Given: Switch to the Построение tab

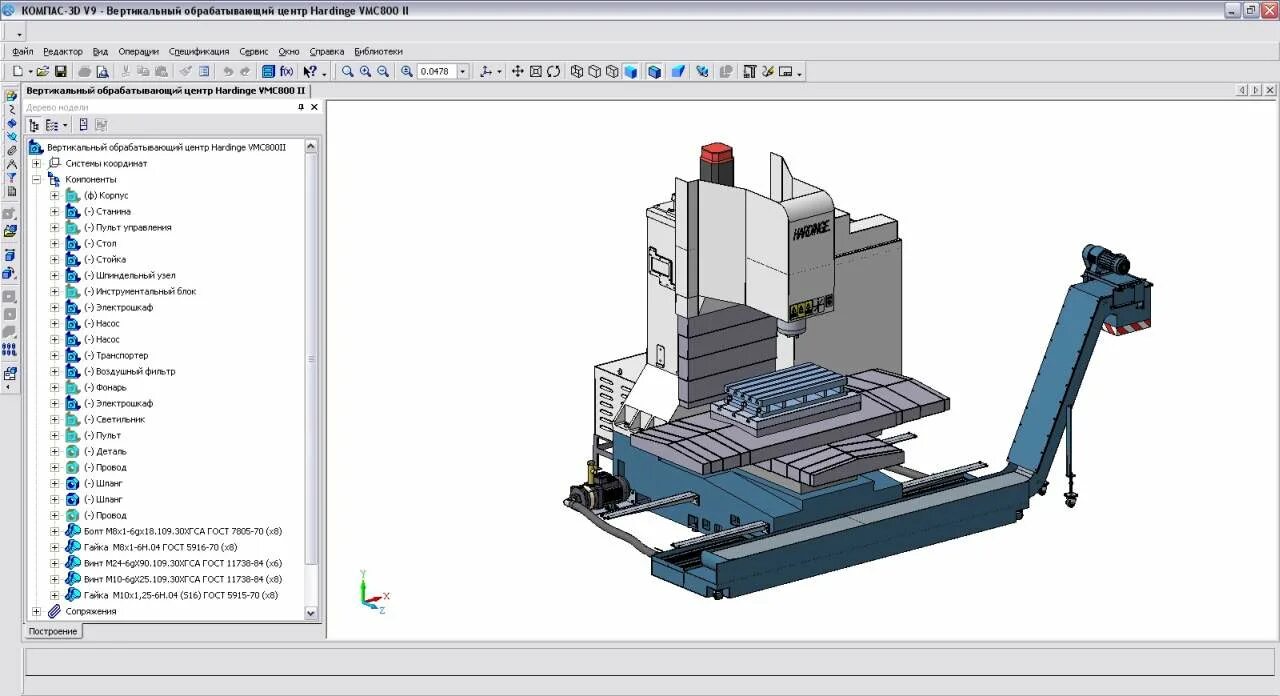Looking at the screenshot, I should coord(53,631).
